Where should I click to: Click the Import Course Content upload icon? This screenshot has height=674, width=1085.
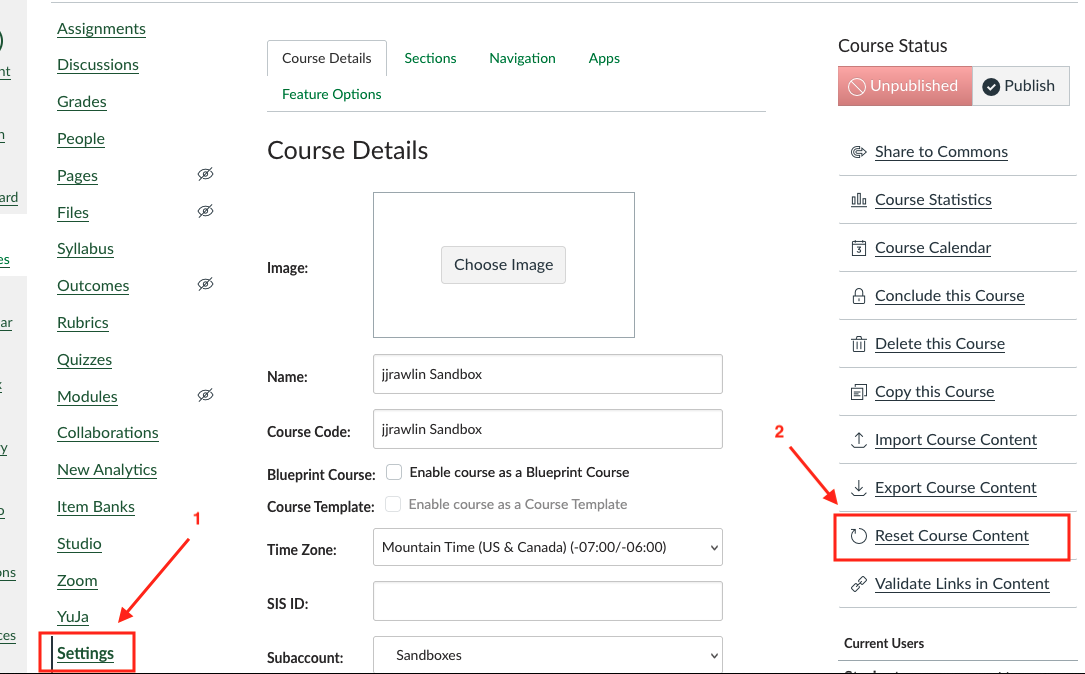(858, 440)
